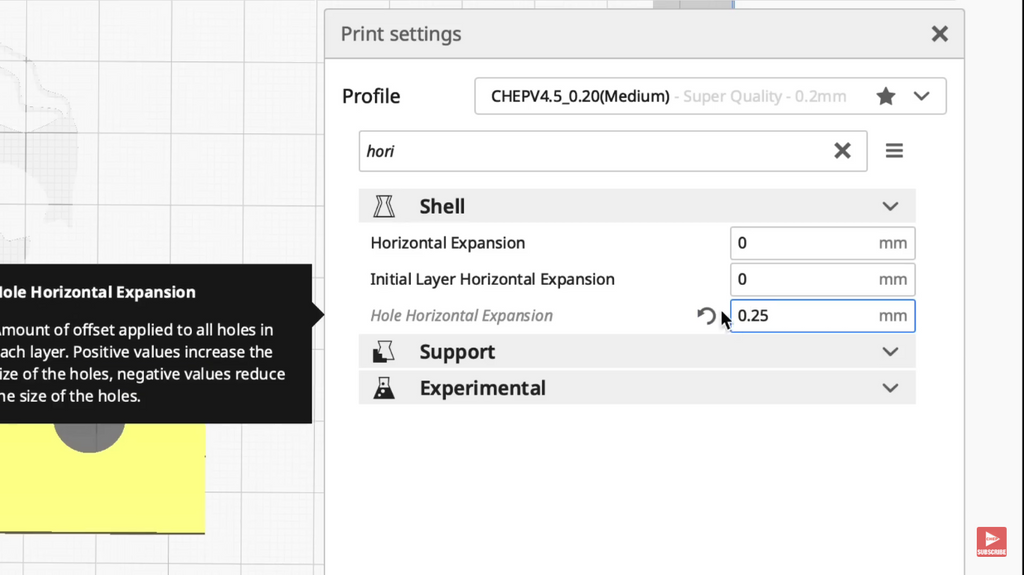Click the Horizontal Expansion label
Image resolution: width=1024 pixels, height=575 pixels.
coord(447,243)
